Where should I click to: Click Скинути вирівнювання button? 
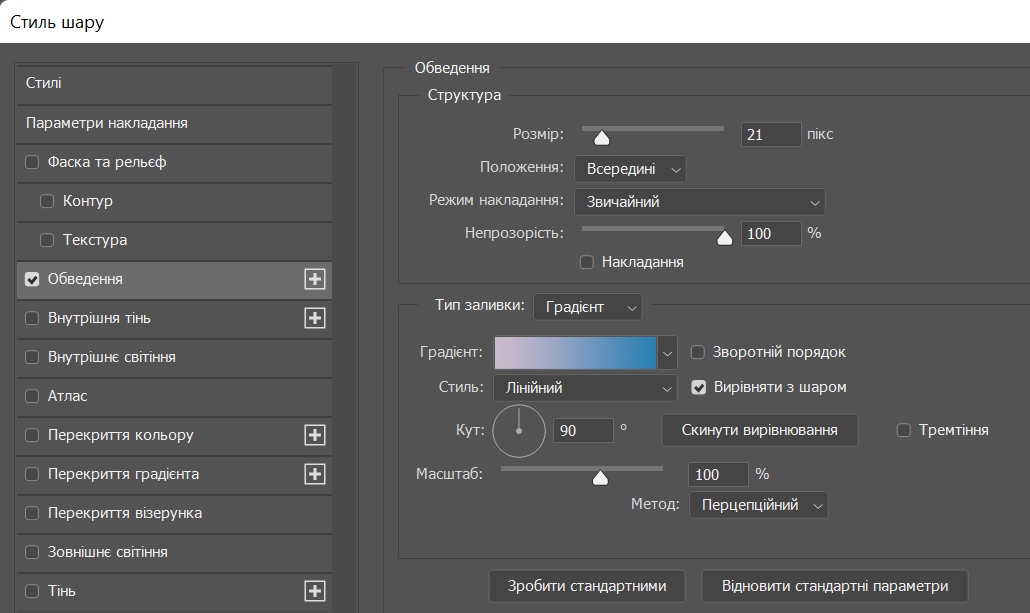(x=760, y=430)
